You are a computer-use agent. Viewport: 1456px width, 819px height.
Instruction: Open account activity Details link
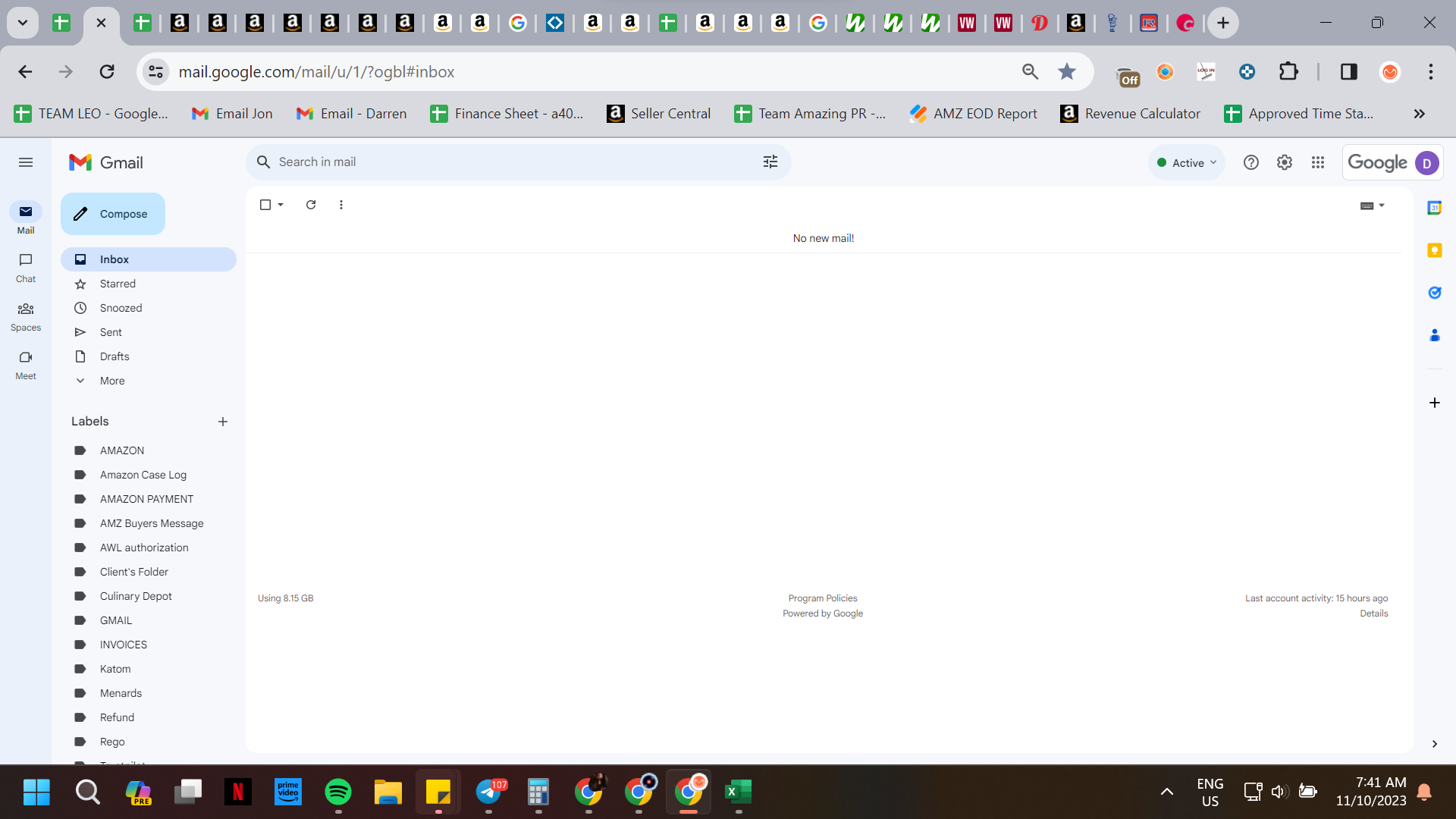pos(1374,613)
